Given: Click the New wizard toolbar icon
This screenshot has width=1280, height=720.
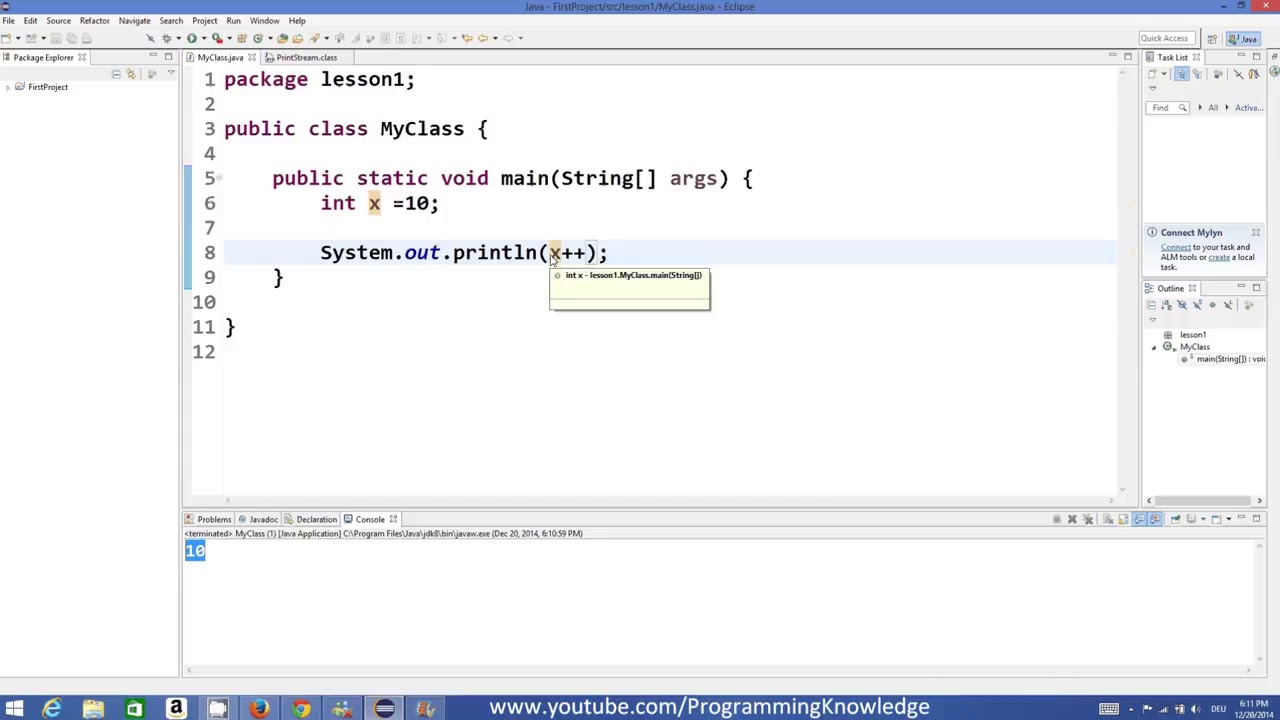Looking at the screenshot, I should (x=7, y=38).
